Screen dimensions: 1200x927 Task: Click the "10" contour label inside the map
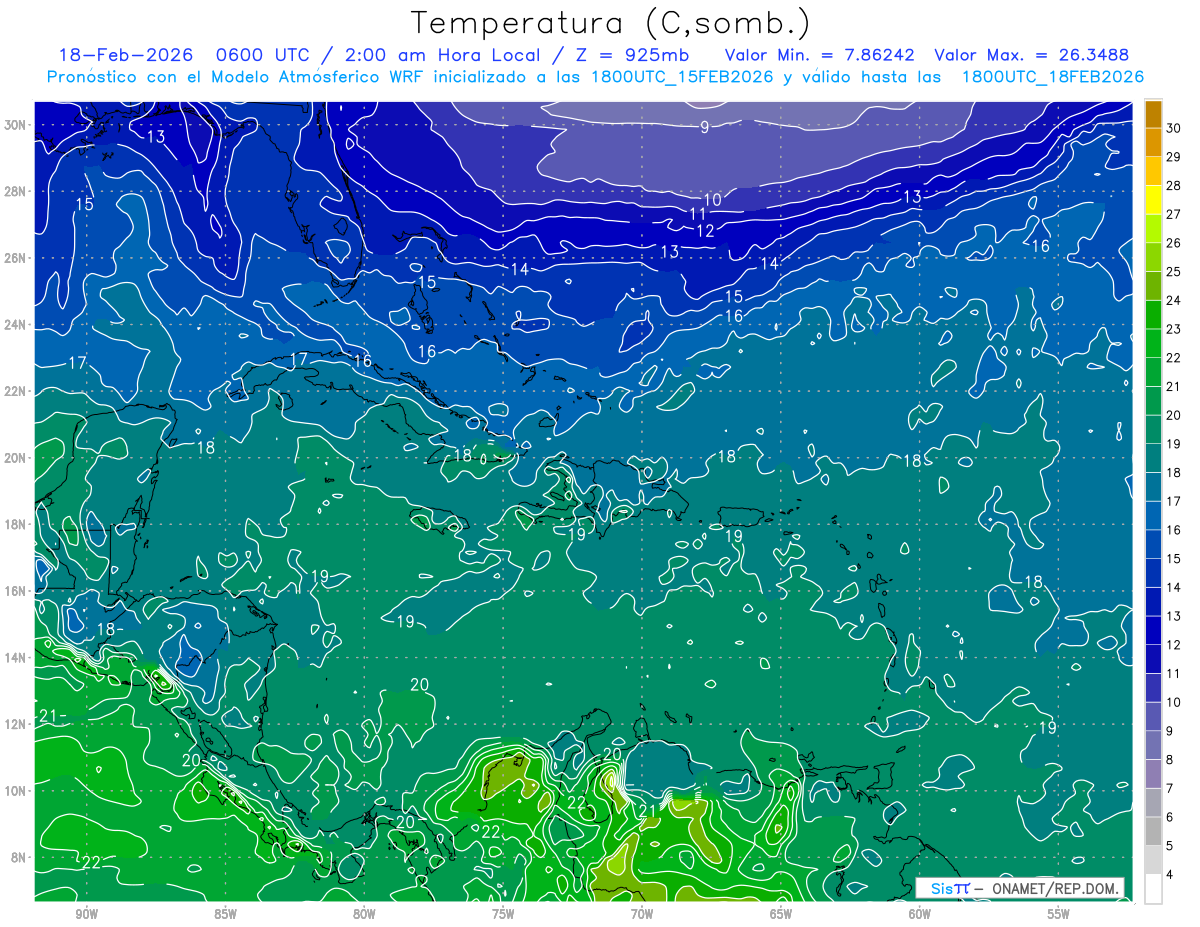712,200
